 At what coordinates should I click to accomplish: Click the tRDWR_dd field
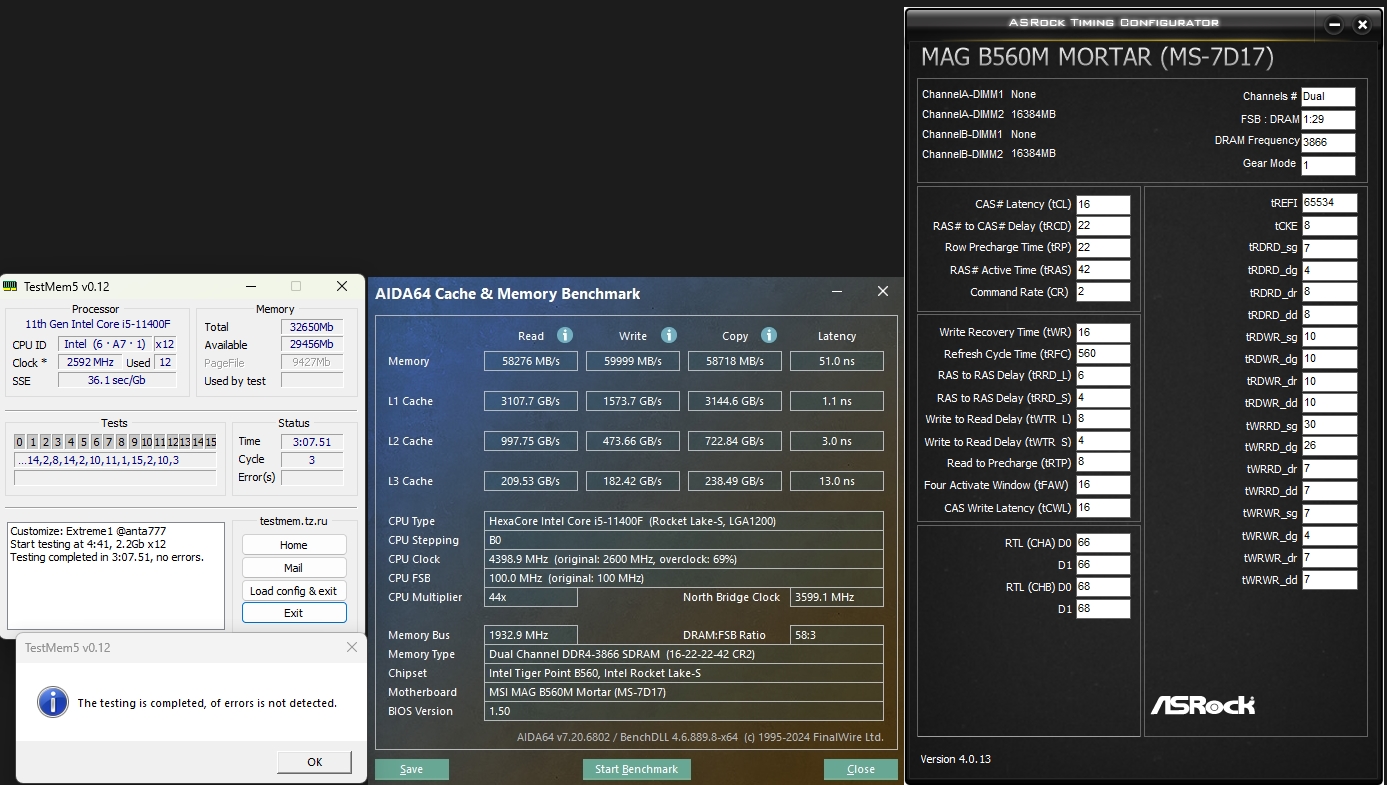click(1330, 403)
